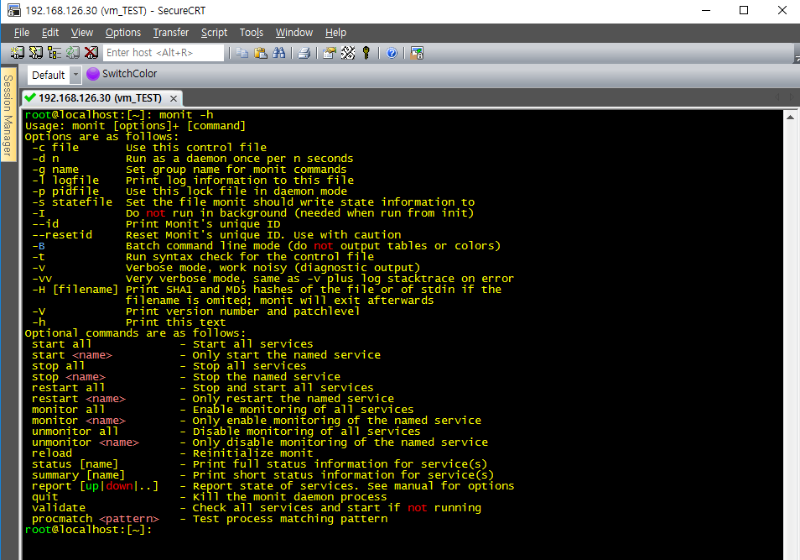800x560 pixels.
Task: Close the vm_TEST session tab
Action: click(173, 98)
